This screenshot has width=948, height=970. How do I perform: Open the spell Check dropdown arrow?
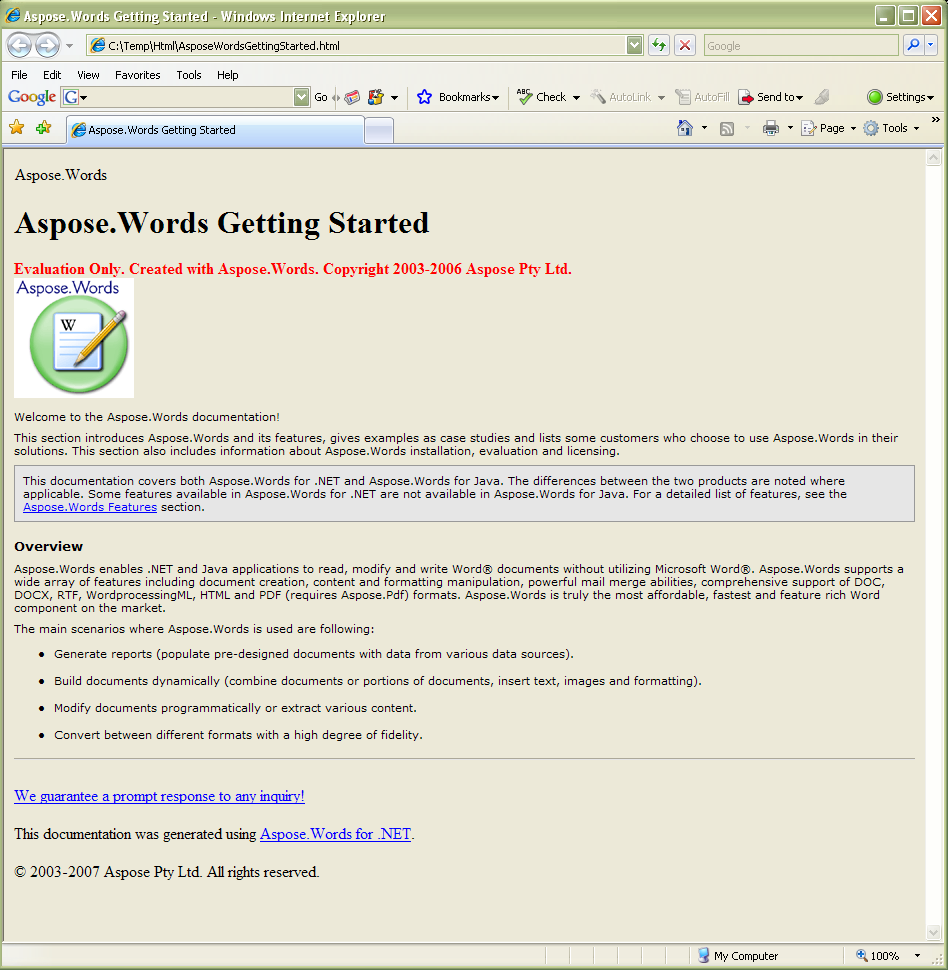[x=576, y=98]
